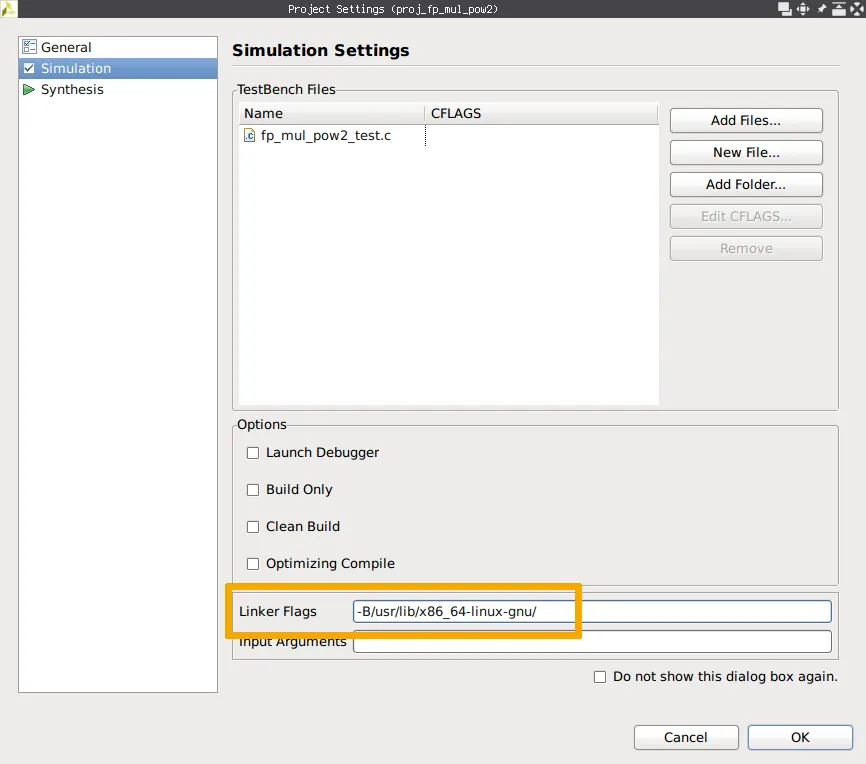Click the four-arrow move icon in title bar
This screenshot has width=866, height=764.
[x=802, y=9]
